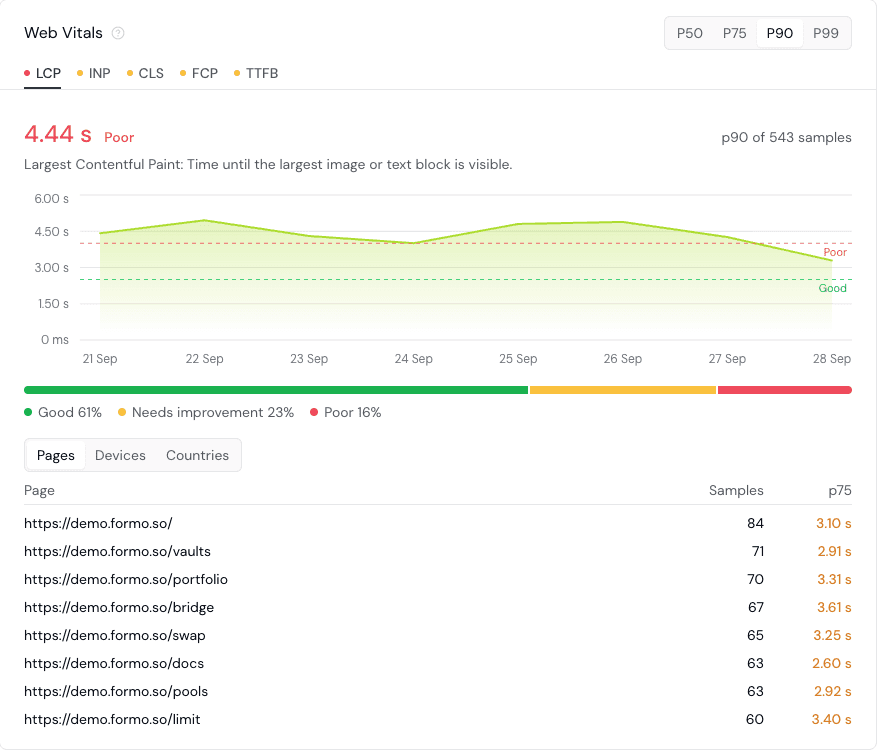
Task: Open the FCP metric tab
Action: (x=199, y=73)
